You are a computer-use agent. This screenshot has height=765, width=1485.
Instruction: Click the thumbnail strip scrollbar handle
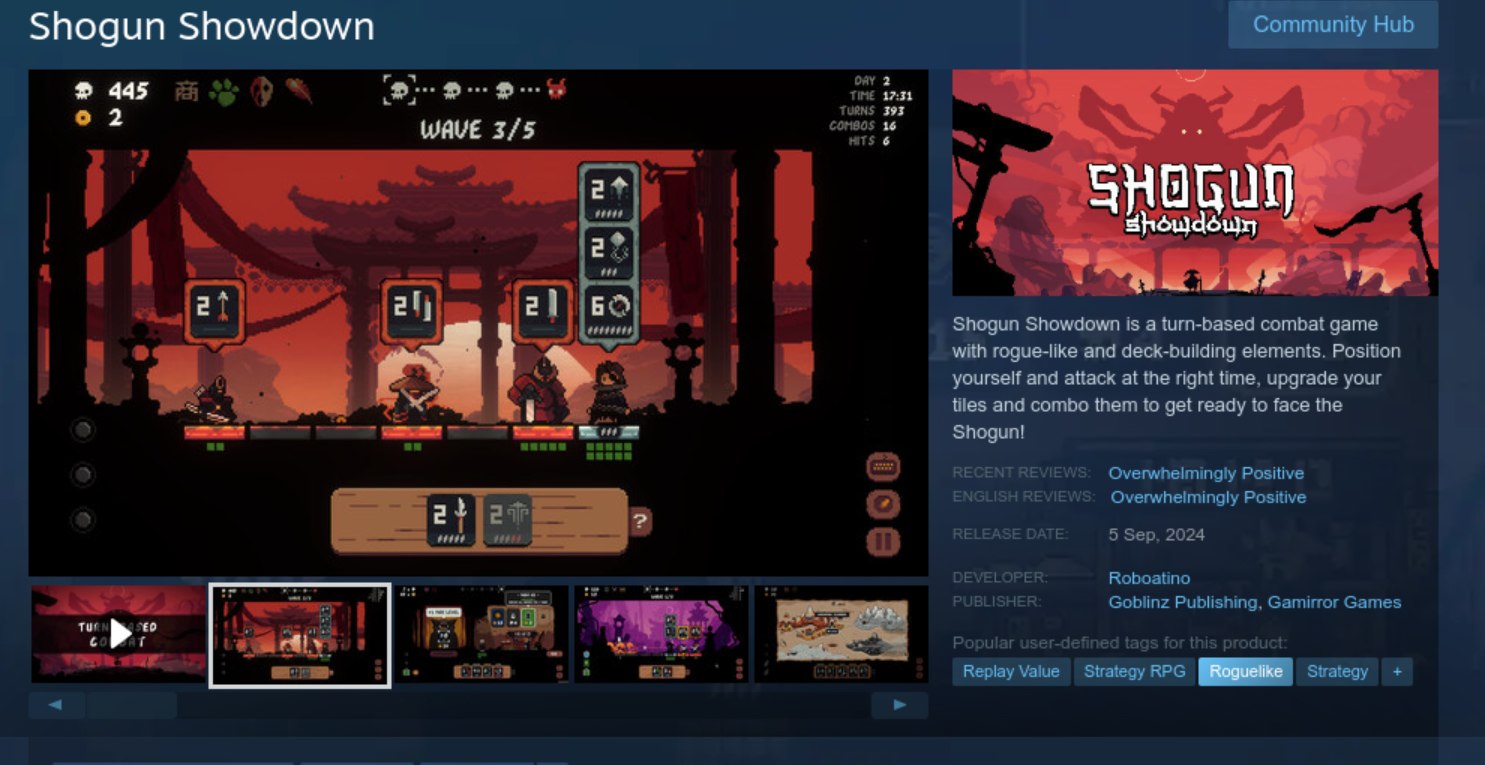tap(132, 705)
